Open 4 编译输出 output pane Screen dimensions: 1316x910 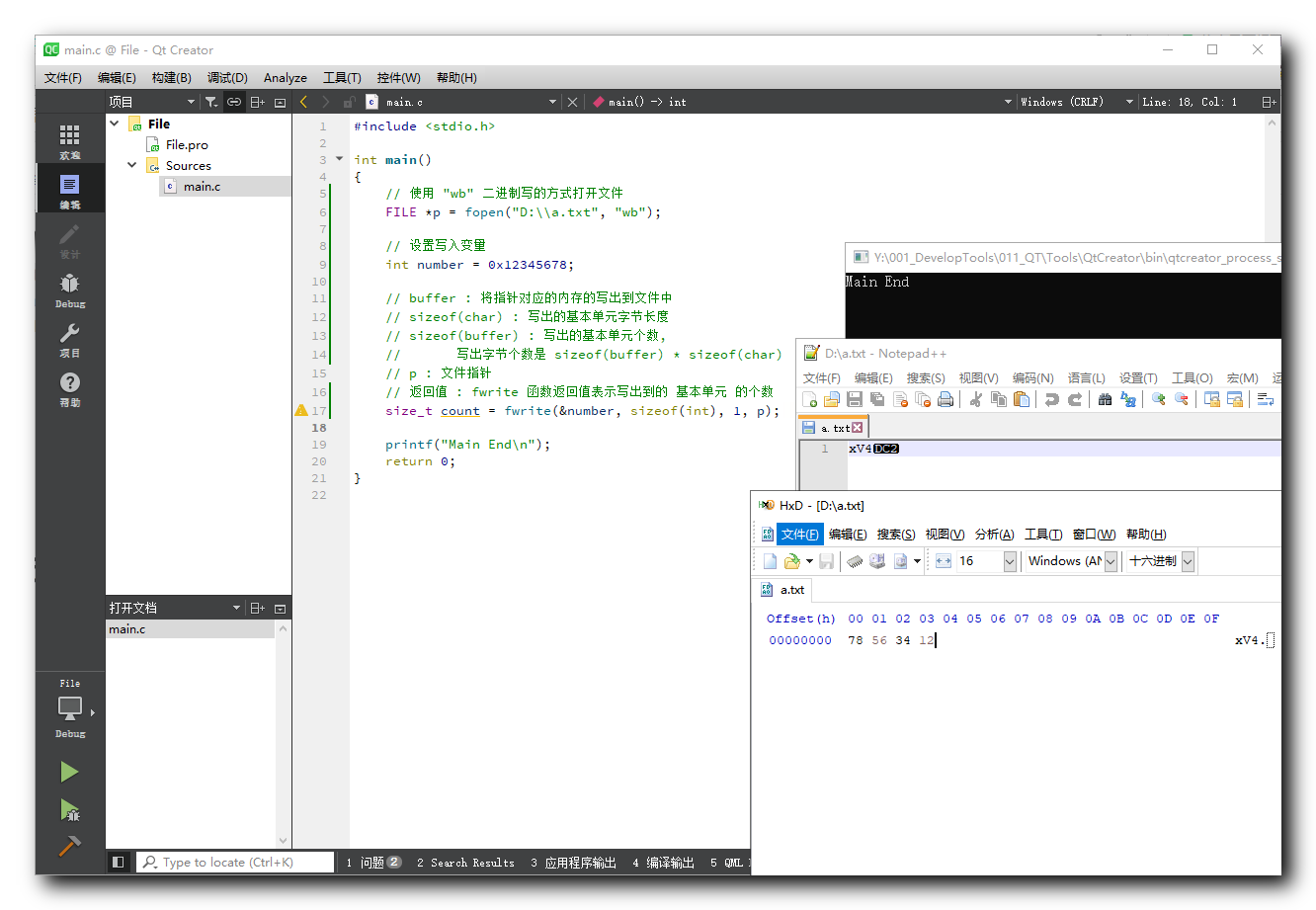pos(664,863)
